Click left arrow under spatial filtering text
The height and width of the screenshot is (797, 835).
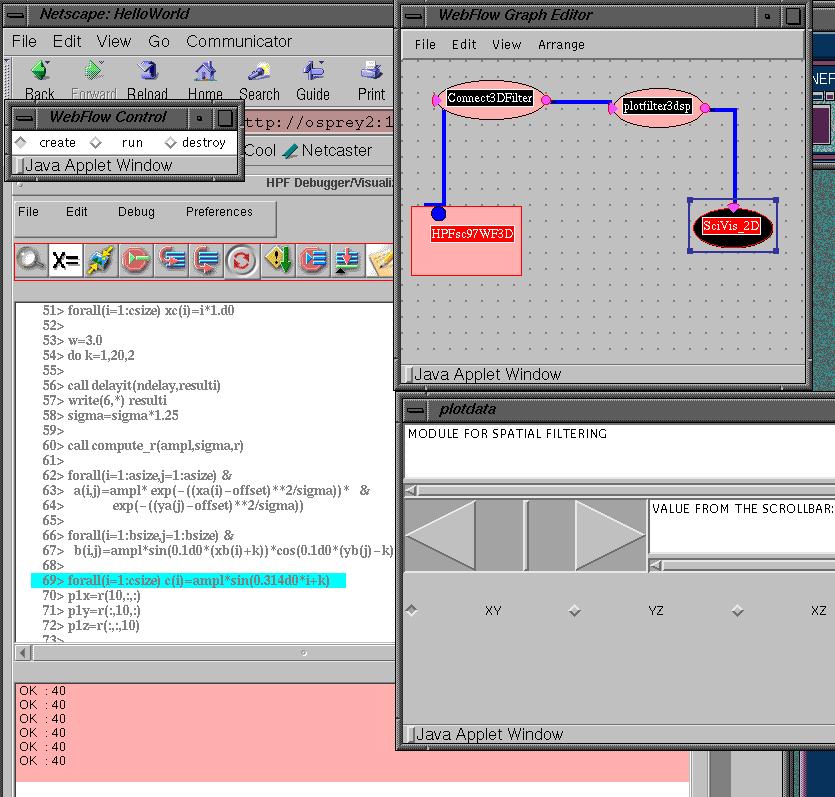coord(411,490)
